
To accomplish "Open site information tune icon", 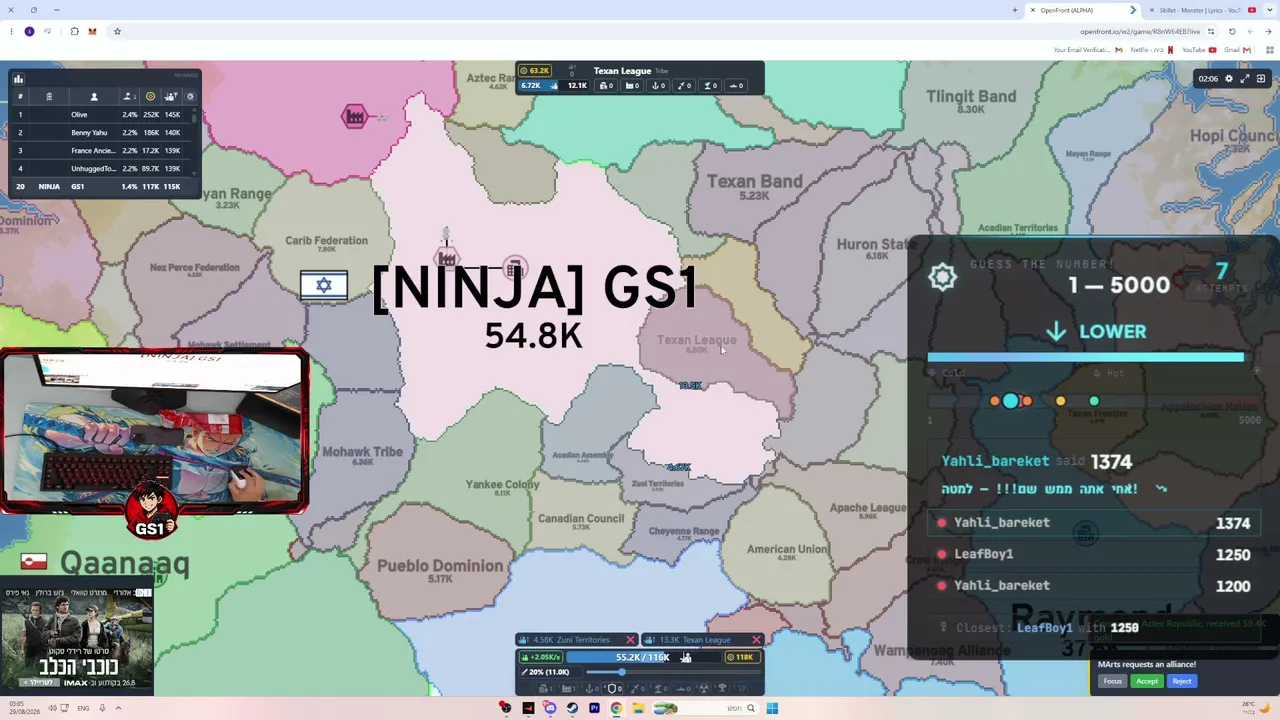I will tap(1211, 31).
